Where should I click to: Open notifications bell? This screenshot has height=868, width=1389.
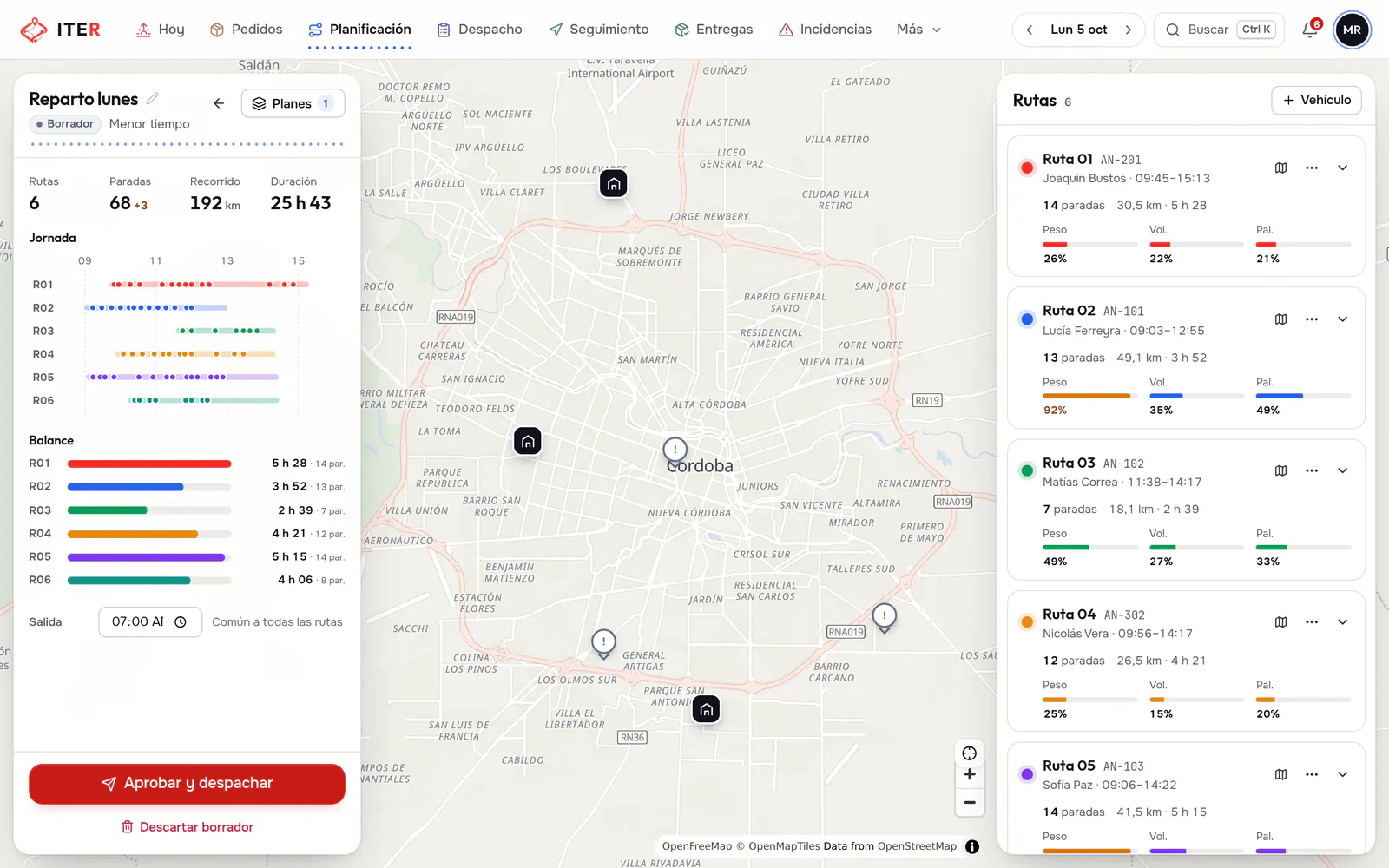(1310, 30)
